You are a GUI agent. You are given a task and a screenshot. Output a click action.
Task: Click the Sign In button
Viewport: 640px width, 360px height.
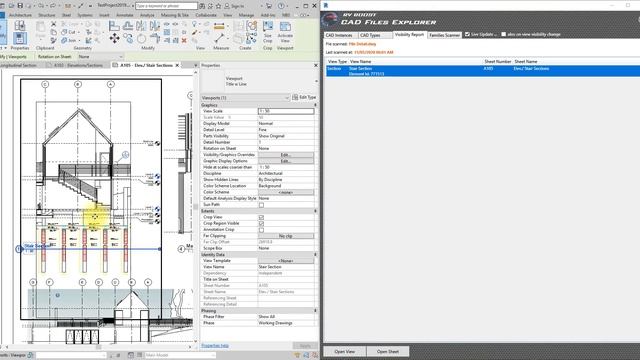pyautogui.click(x=234, y=6)
